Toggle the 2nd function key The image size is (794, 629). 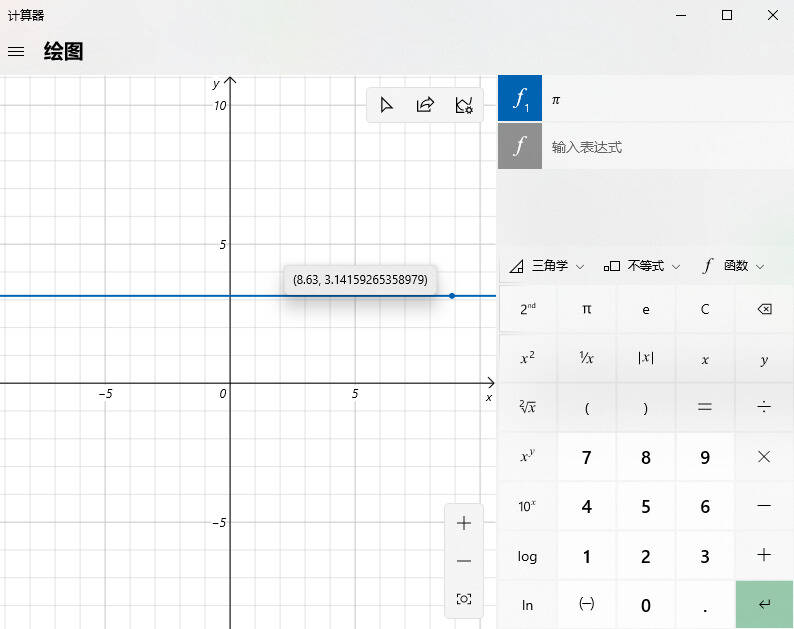[x=528, y=309]
